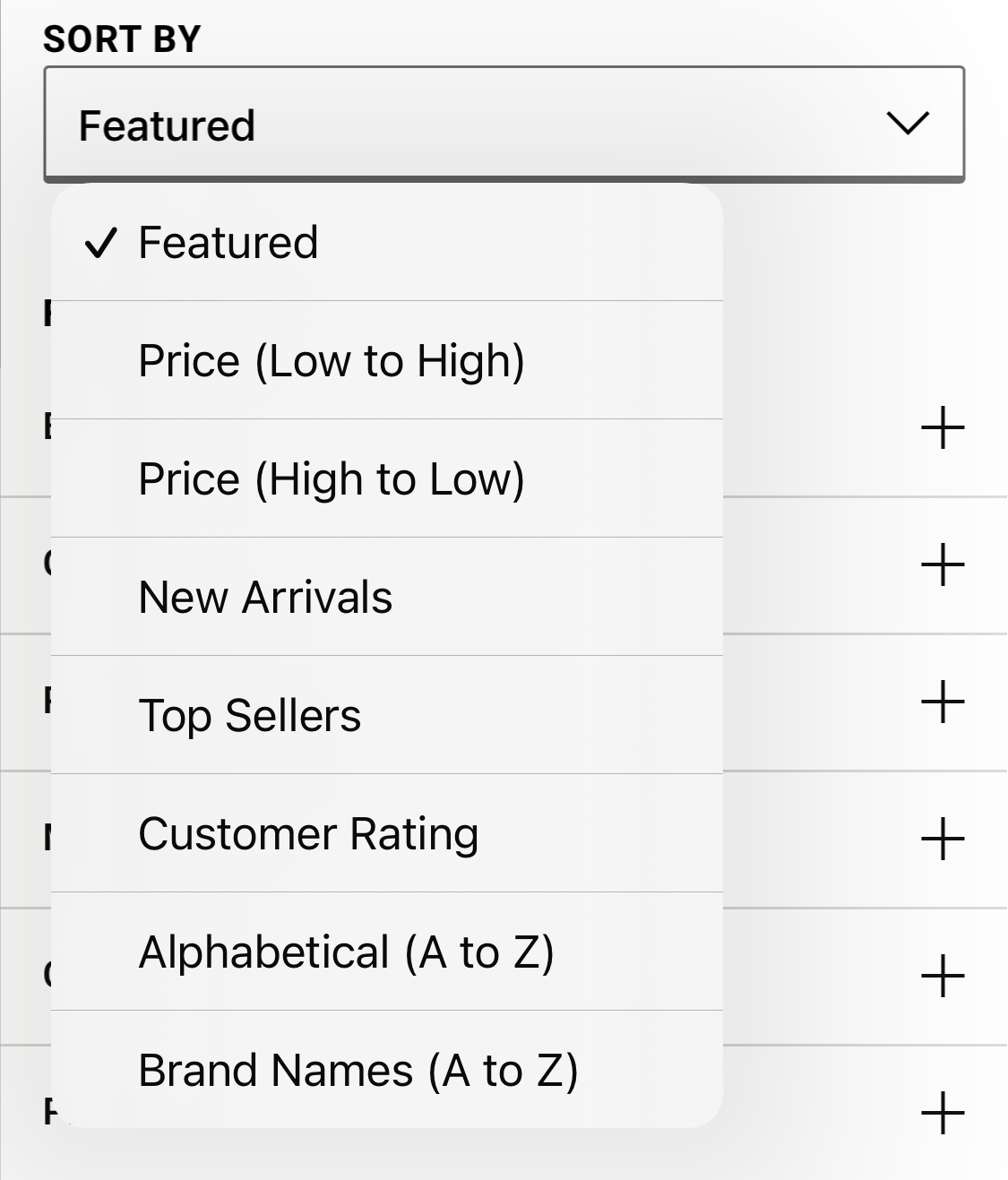Select Alphabetical (A to Z) sorting
Screen dimensions: 1008x1180
(346, 952)
